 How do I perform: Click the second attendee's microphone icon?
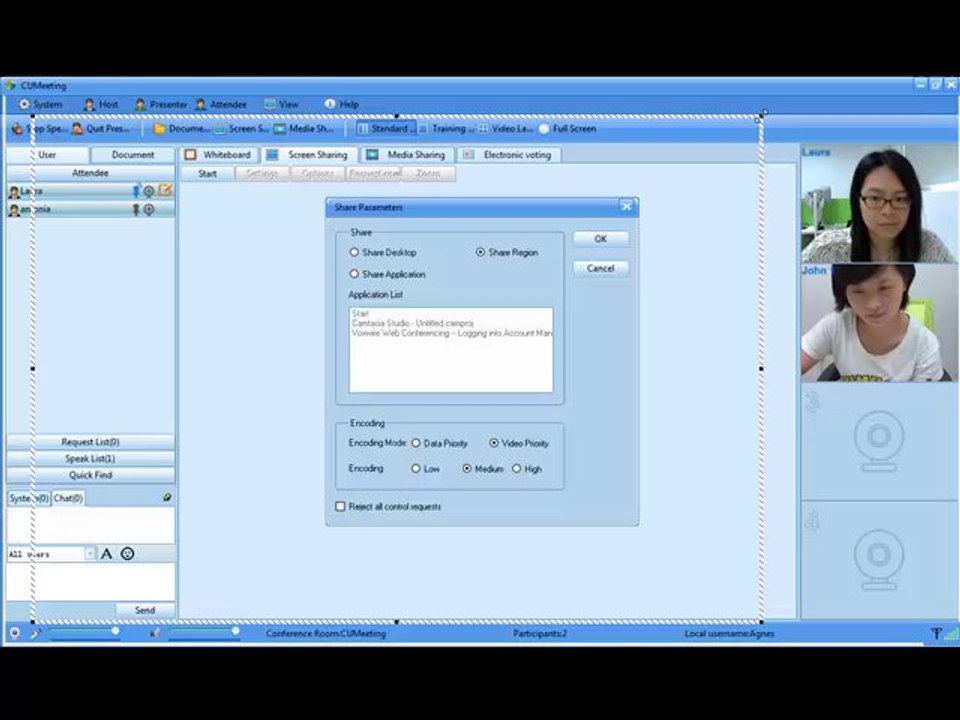[x=136, y=210]
